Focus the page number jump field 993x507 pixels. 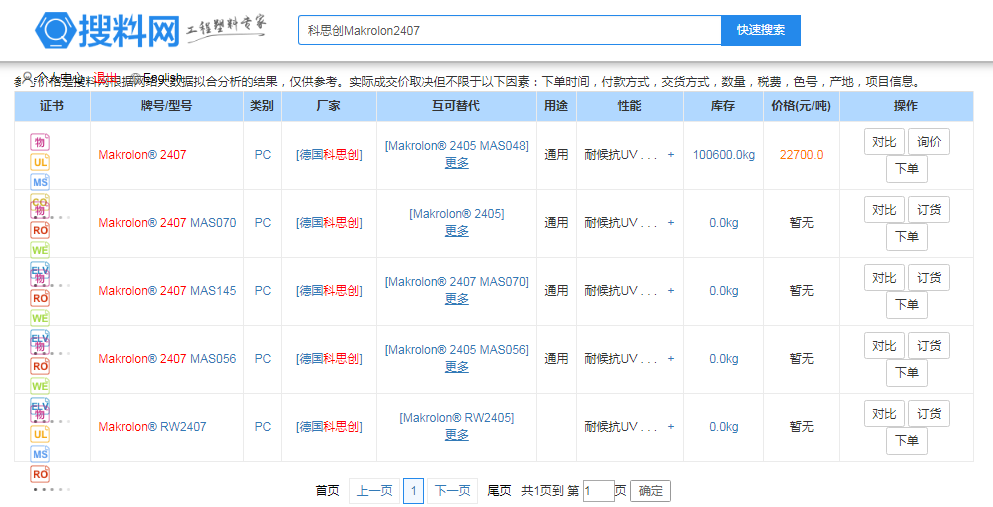tap(598, 491)
